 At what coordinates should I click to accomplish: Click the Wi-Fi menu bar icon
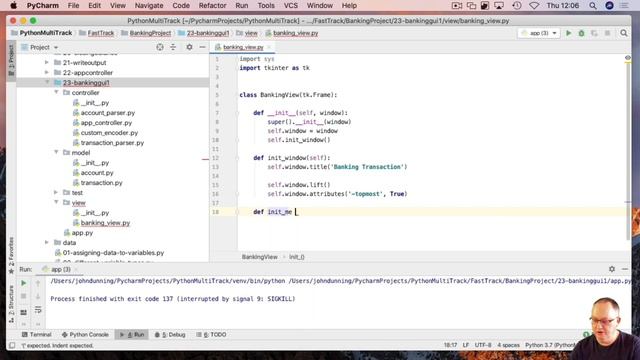[534, 6]
